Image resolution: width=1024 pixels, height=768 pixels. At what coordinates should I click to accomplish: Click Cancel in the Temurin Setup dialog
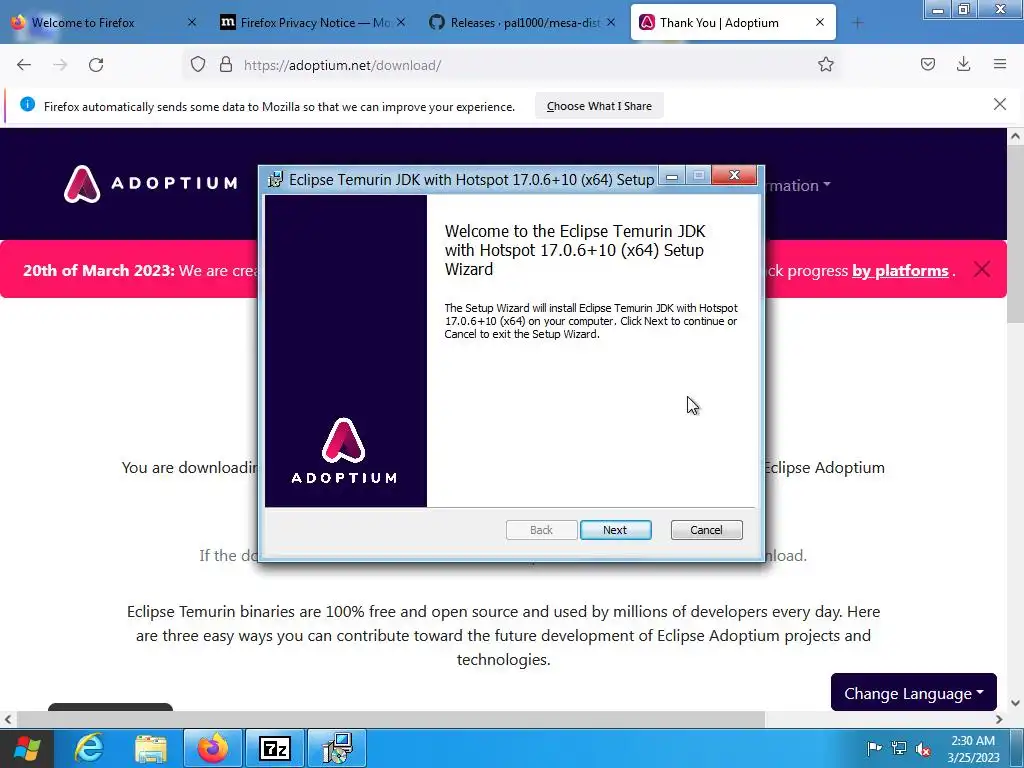(706, 530)
